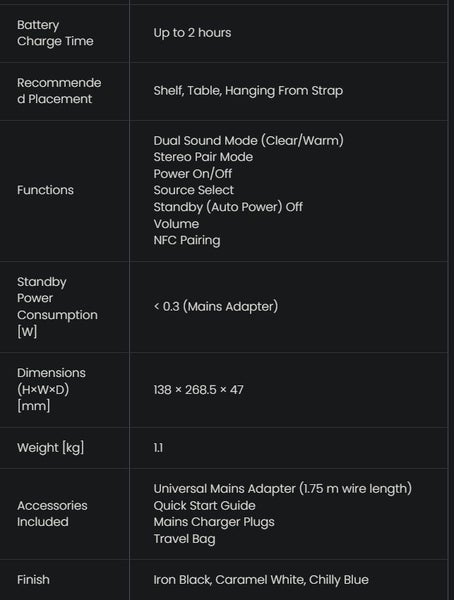Click the Recommended Placement label
This screenshot has width=454, height=600.
tap(59, 91)
